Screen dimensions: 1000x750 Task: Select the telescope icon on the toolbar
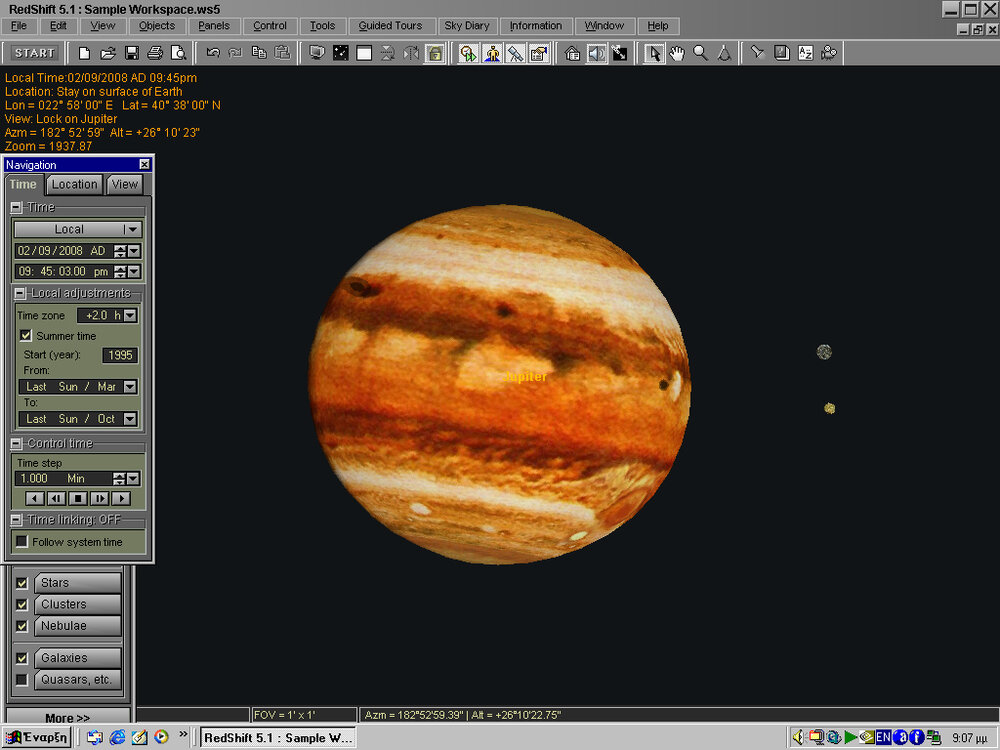tap(516, 53)
